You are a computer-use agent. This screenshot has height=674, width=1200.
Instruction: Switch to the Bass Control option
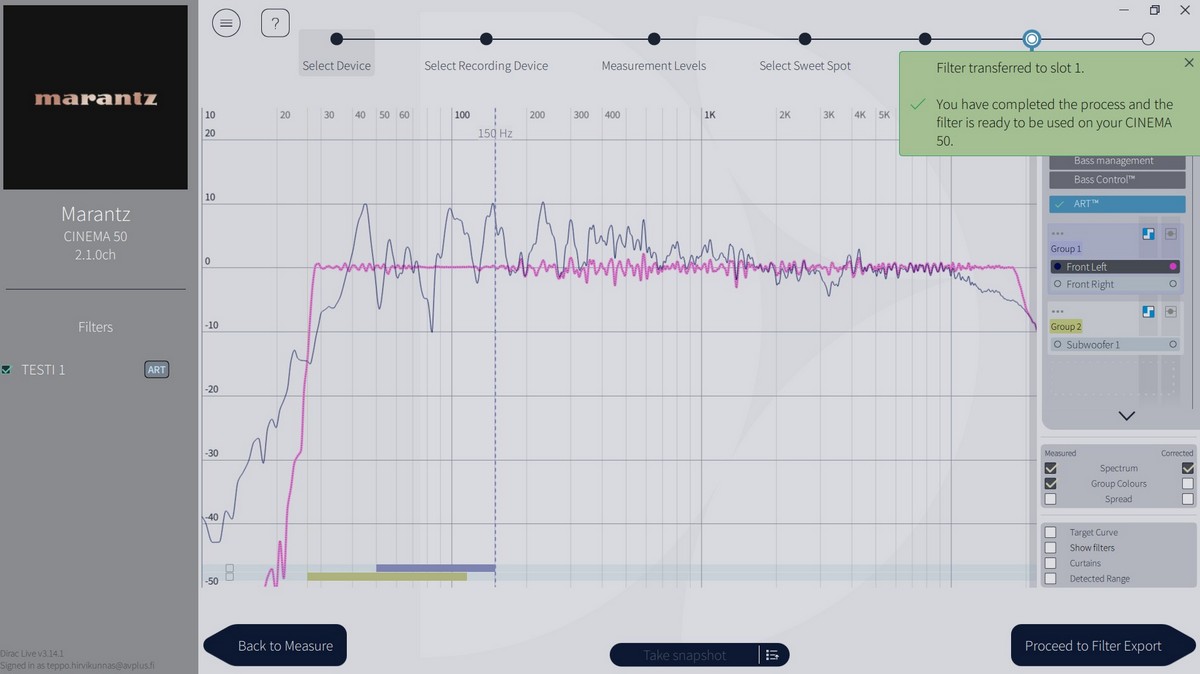pos(1117,180)
